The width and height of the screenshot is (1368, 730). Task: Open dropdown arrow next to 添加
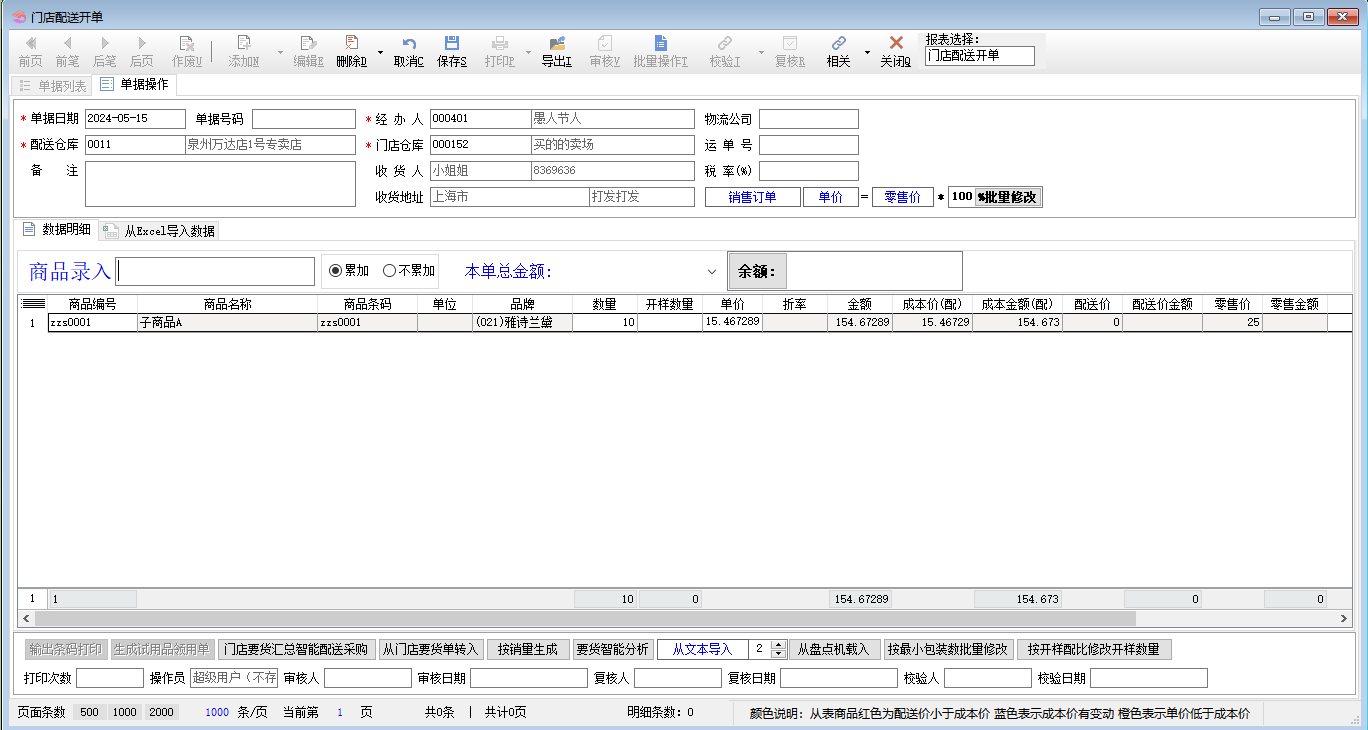point(279,51)
